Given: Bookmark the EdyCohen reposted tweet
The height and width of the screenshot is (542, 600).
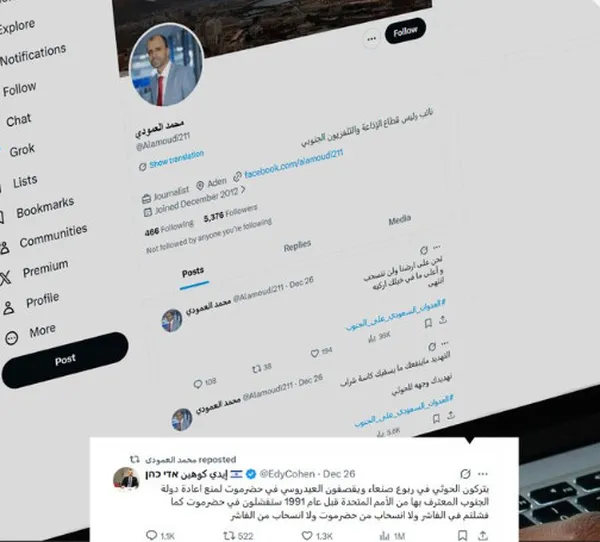Looking at the screenshot, I should coord(462,535).
